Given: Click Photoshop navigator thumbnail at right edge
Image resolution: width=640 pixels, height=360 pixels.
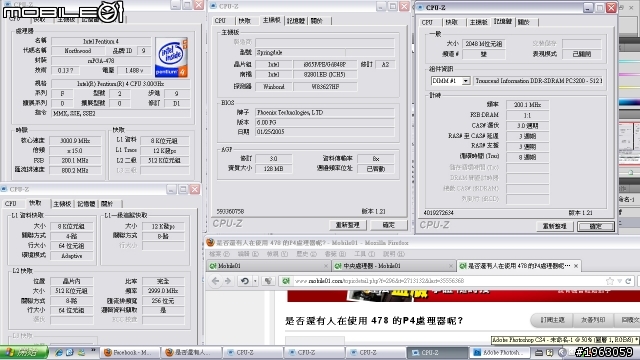Looking at the screenshot, I should point(629,143).
